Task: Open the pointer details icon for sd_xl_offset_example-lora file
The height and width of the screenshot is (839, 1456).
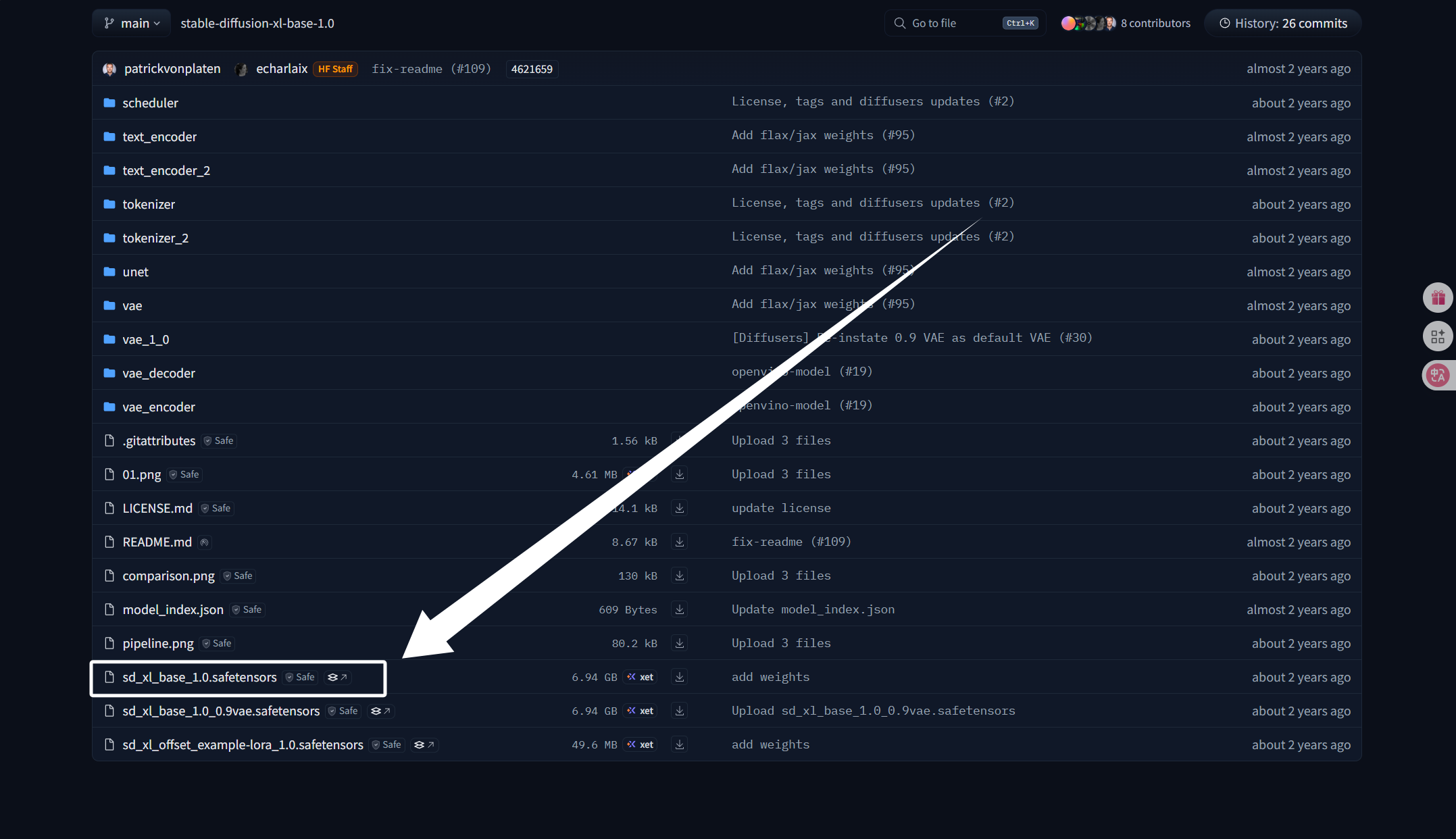Action: pos(424,744)
